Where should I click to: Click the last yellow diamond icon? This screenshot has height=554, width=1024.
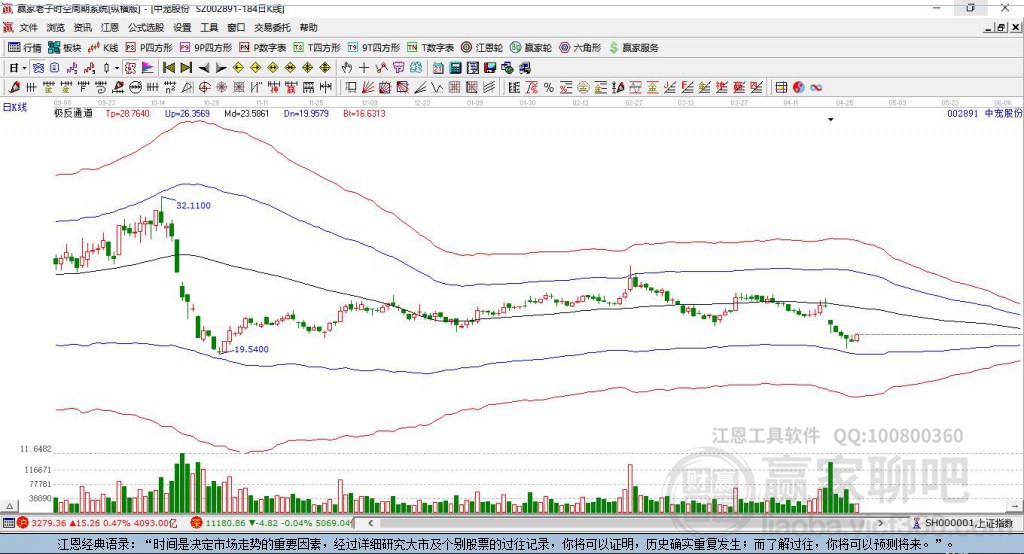pos(325,68)
